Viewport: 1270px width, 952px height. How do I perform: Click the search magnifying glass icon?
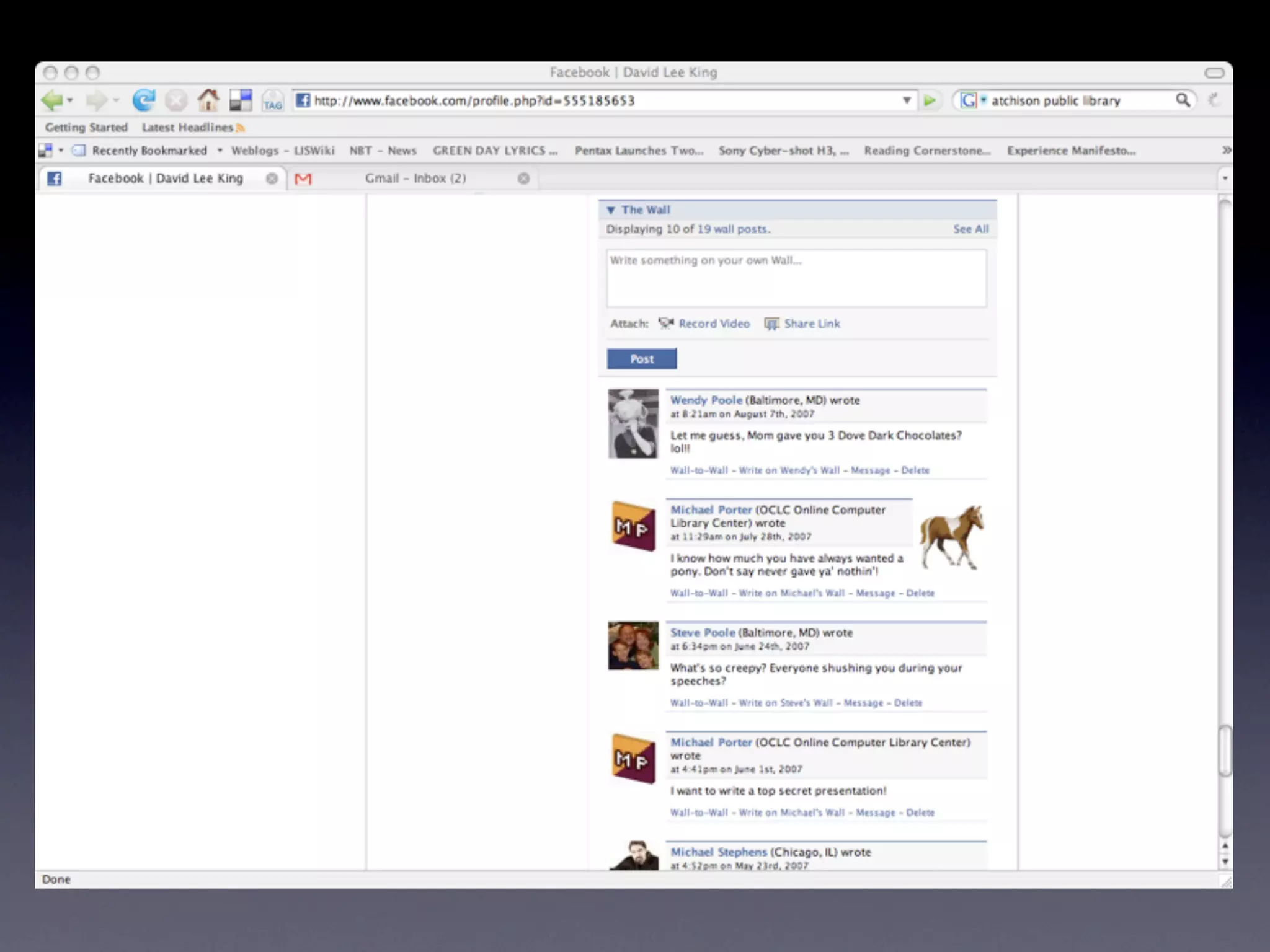pos(1183,100)
